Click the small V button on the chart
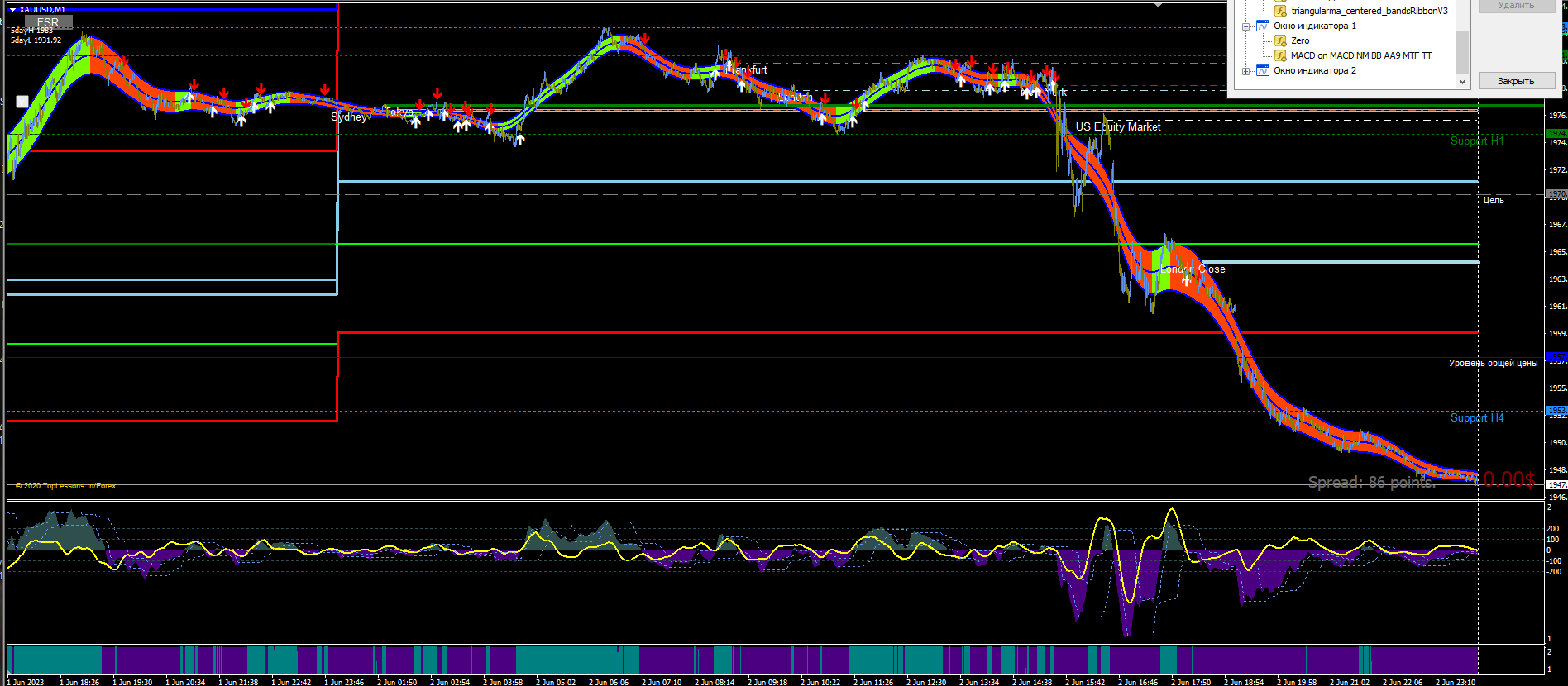Image resolution: width=1568 pixels, height=686 pixels. click(22, 102)
